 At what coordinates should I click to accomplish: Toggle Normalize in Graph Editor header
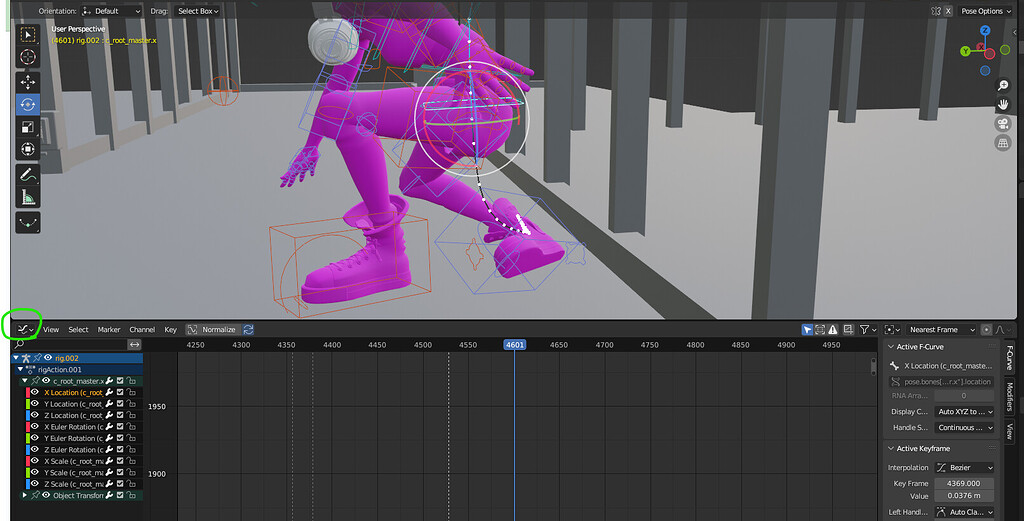click(x=212, y=330)
